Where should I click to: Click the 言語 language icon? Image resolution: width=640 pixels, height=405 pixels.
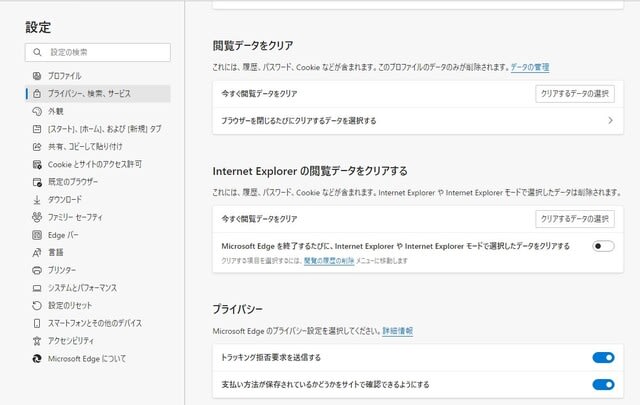[37, 253]
